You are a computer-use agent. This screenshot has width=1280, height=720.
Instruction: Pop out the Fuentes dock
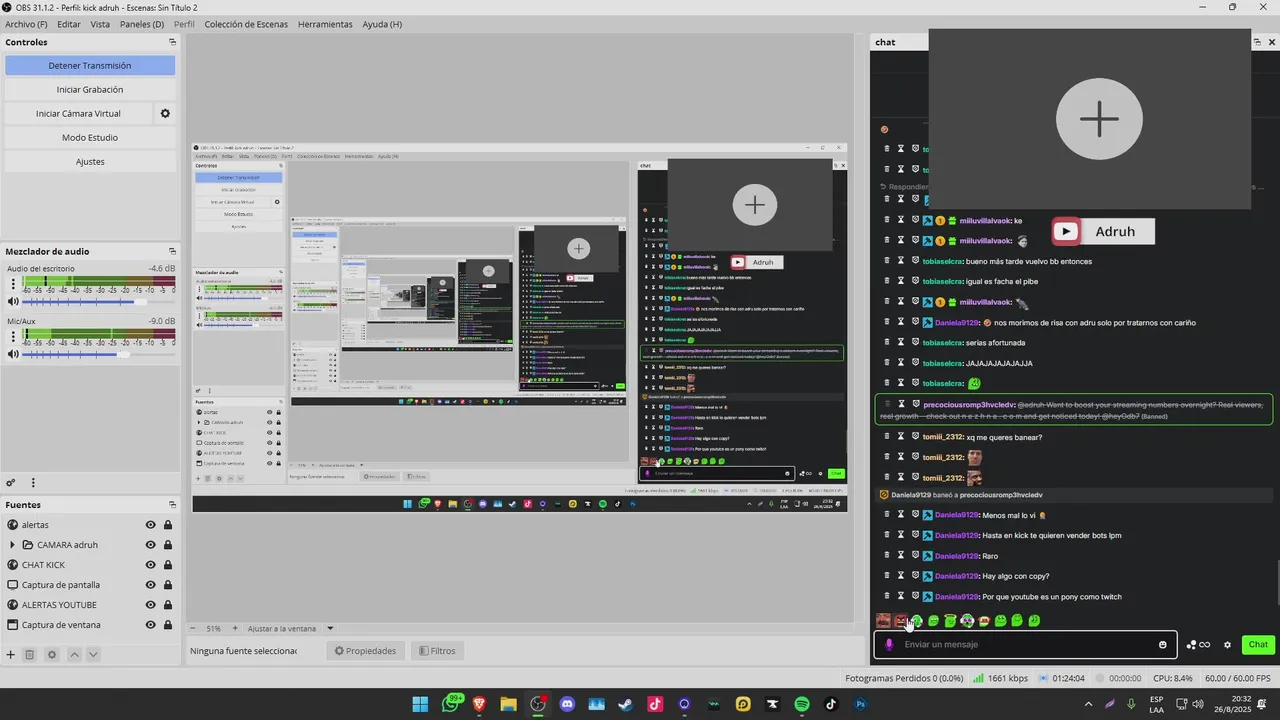pos(172,505)
